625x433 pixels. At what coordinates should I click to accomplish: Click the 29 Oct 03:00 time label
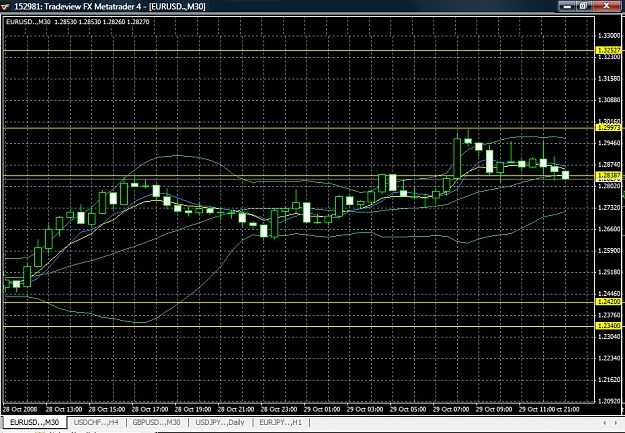click(365, 409)
